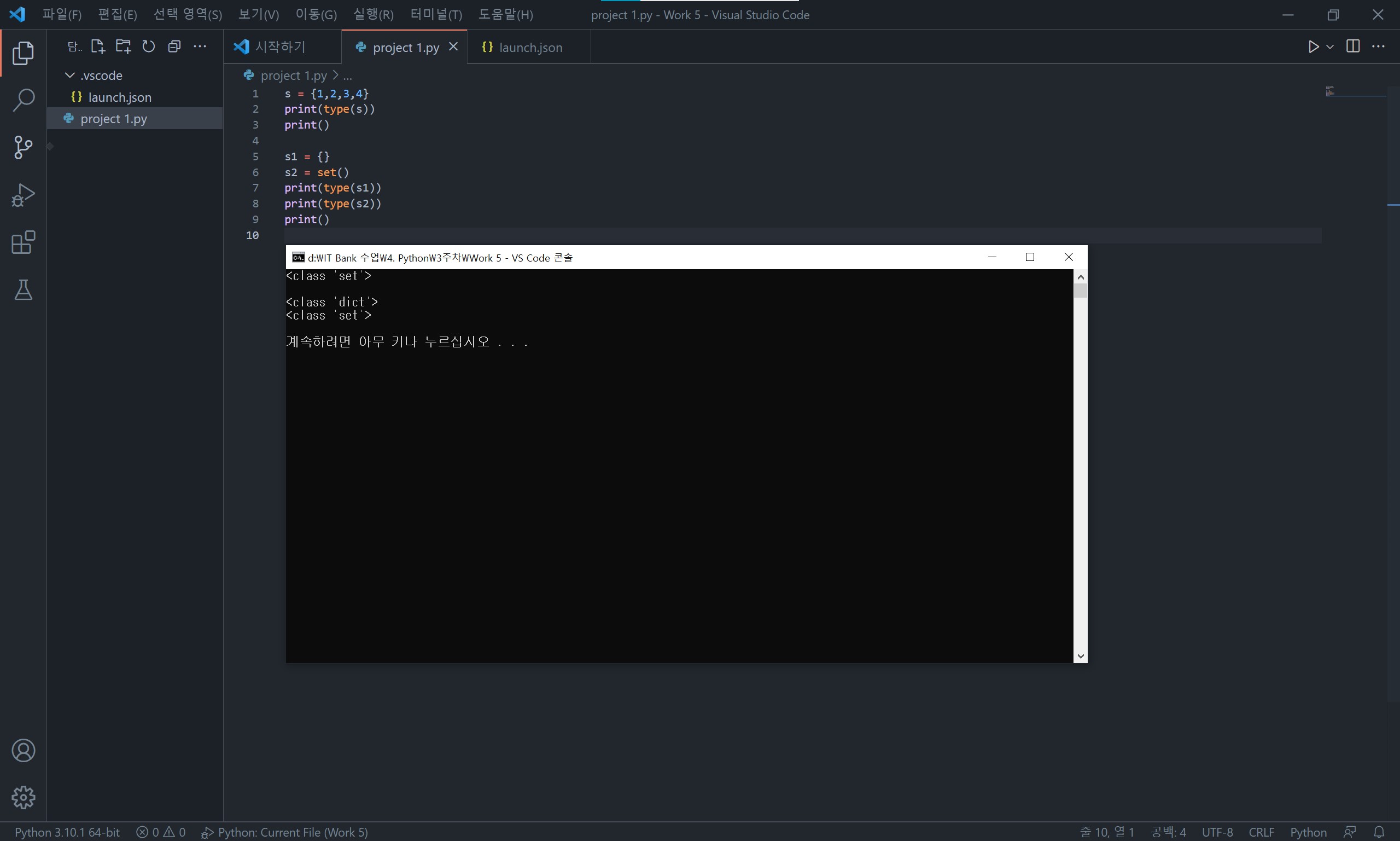Click the CRLF line ending indicator

pyautogui.click(x=1261, y=832)
